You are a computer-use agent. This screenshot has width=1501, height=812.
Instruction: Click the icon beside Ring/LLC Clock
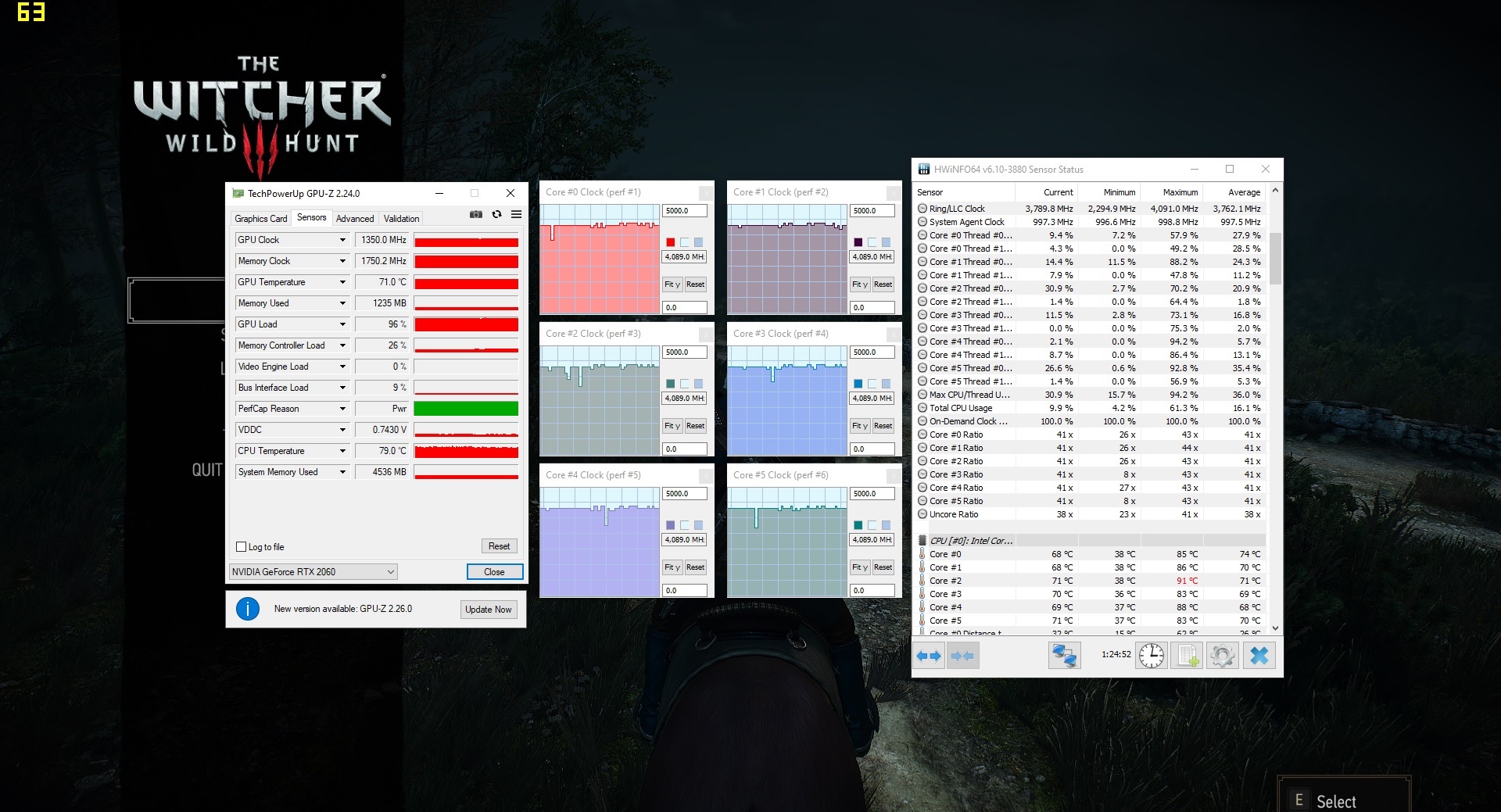[922, 209]
